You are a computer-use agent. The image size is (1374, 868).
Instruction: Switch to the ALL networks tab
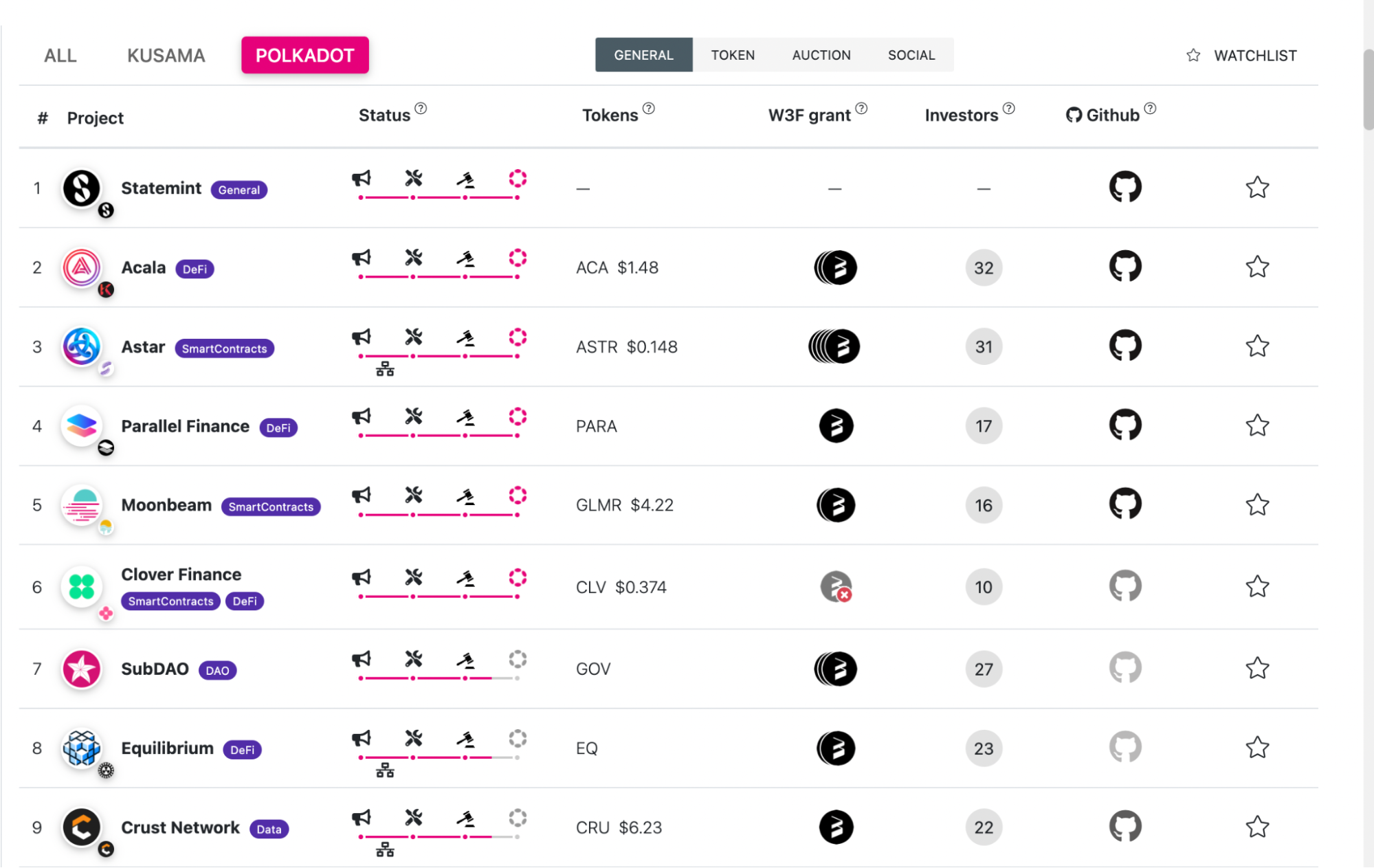[60, 56]
